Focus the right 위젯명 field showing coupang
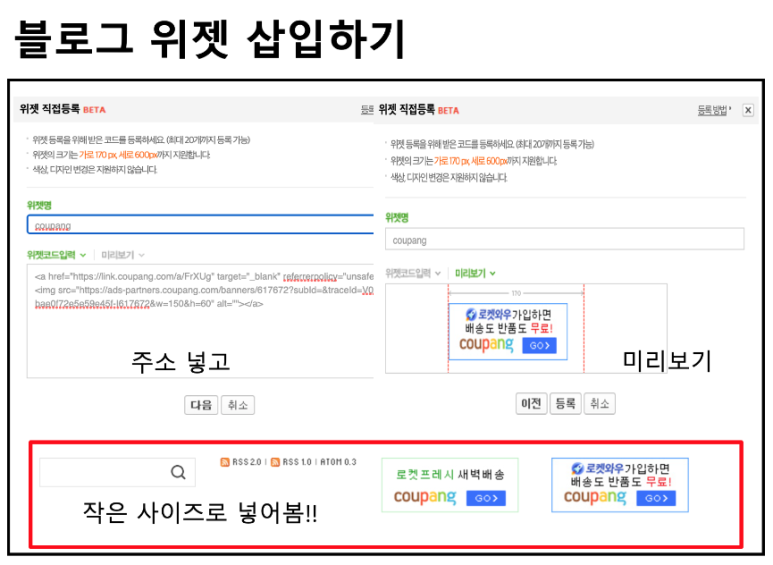 pos(564,239)
